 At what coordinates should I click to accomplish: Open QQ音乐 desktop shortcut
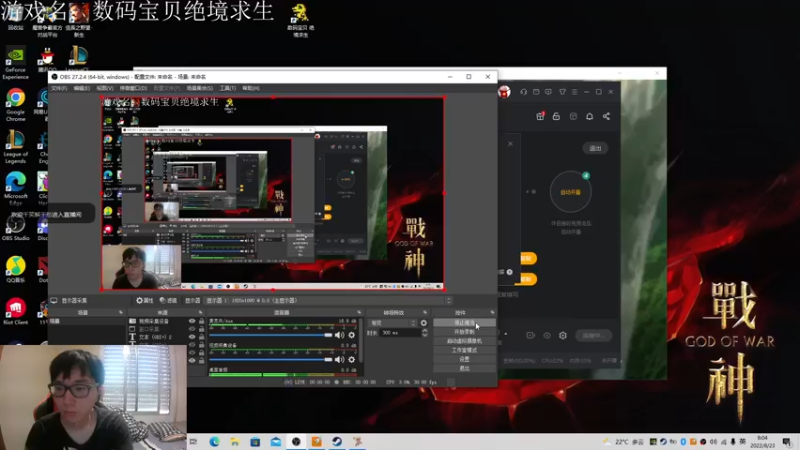(x=15, y=269)
